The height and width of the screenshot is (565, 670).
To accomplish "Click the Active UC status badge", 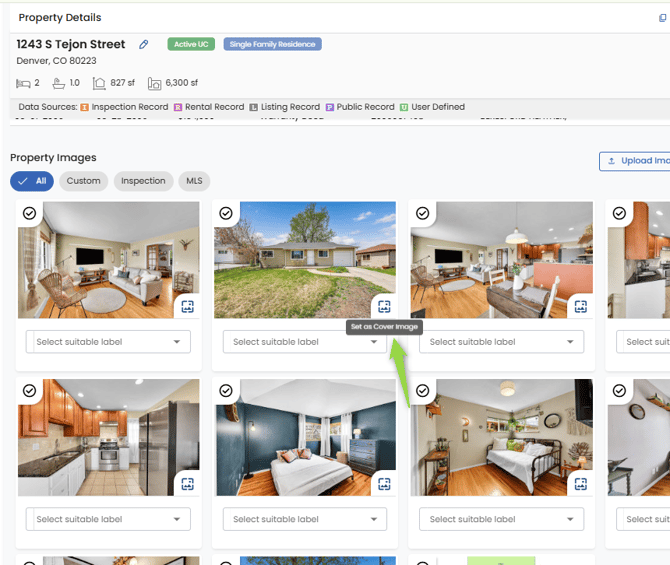I will (192, 44).
